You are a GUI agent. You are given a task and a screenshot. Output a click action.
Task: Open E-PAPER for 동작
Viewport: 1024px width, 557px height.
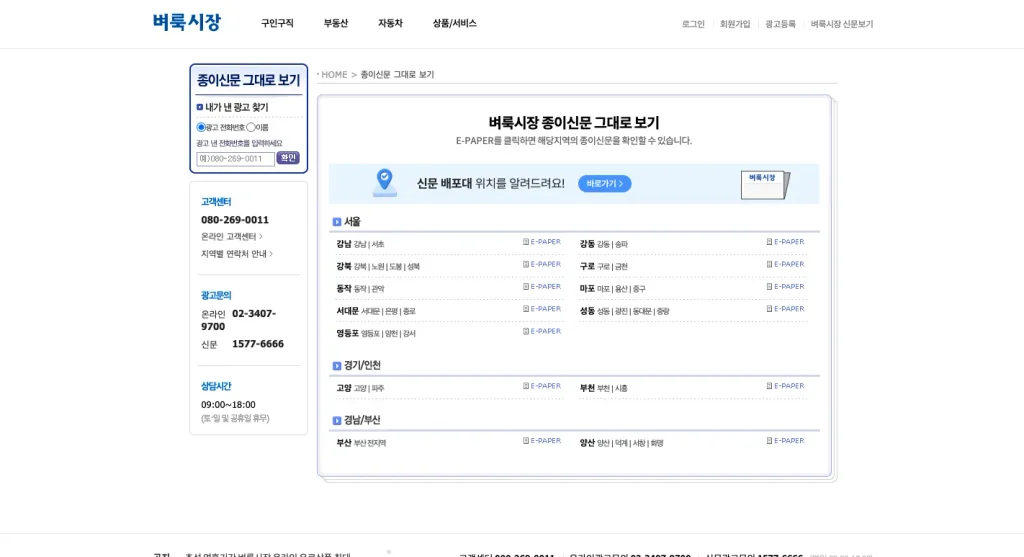(x=542, y=287)
